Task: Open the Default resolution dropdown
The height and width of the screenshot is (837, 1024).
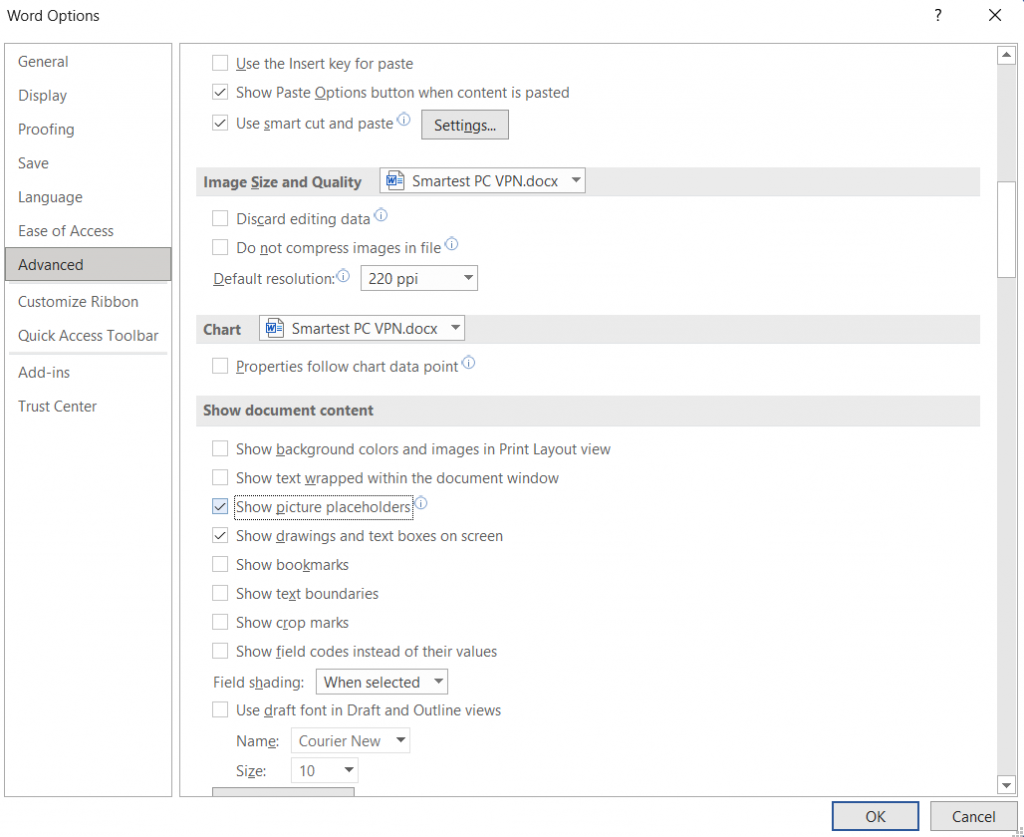Action: coord(465,278)
